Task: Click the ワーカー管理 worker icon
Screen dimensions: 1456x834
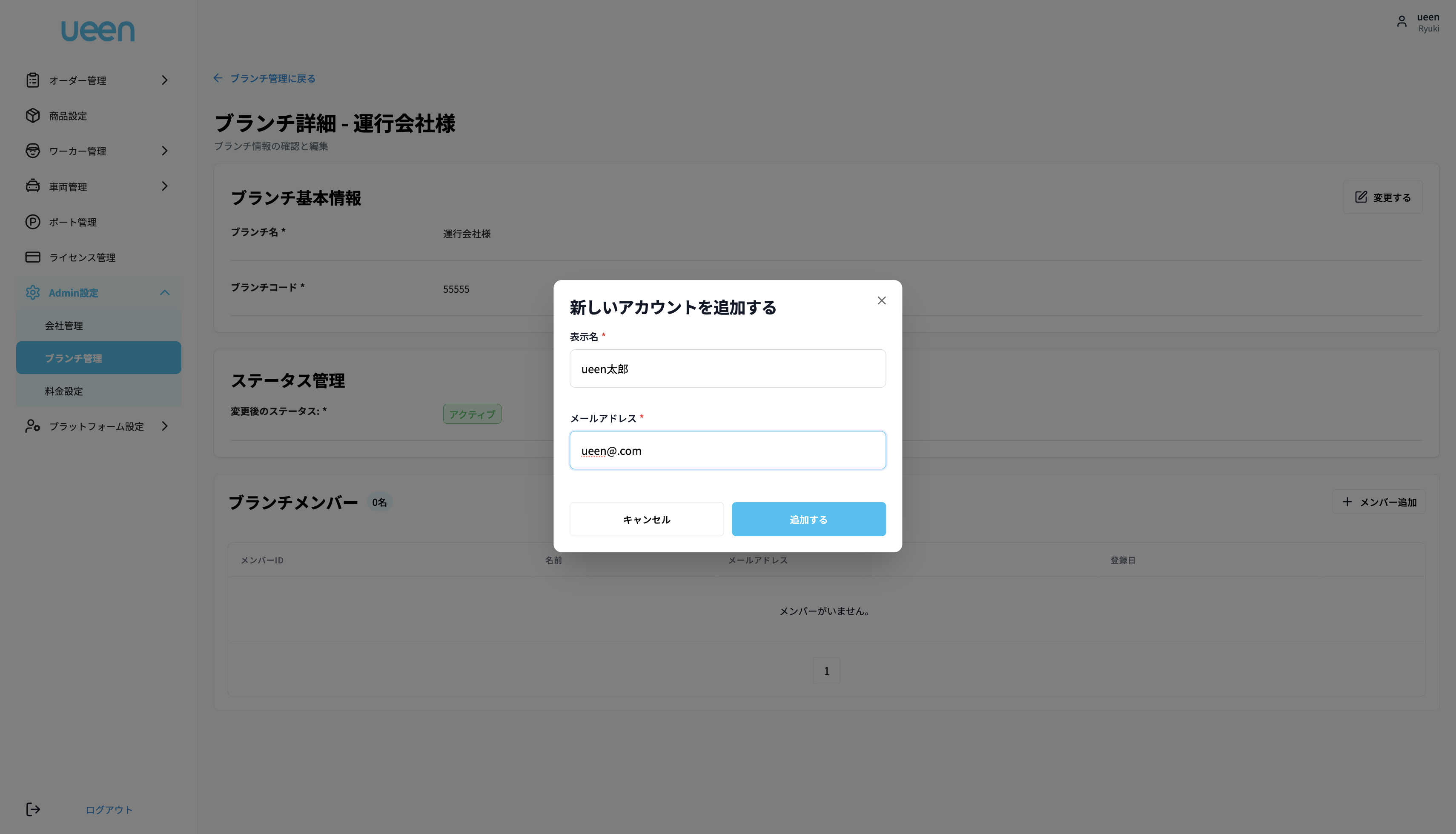Action: [x=33, y=151]
